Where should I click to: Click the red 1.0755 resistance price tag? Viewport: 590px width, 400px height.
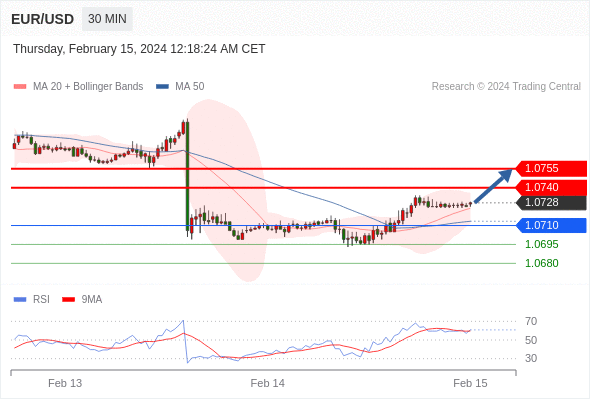point(551,168)
